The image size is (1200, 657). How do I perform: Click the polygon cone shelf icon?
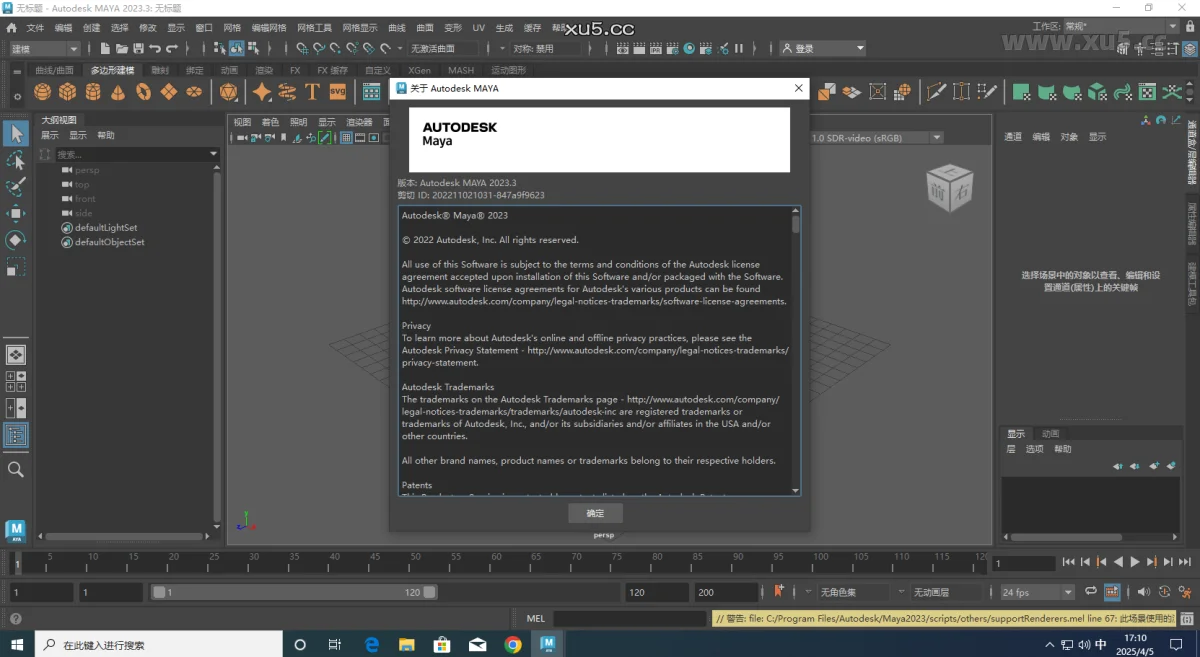pyautogui.click(x=118, y=92)
